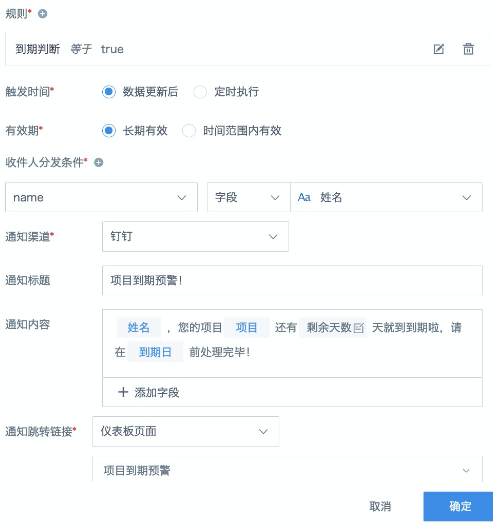Edit the 到期判断 rule

pos(439,49)
